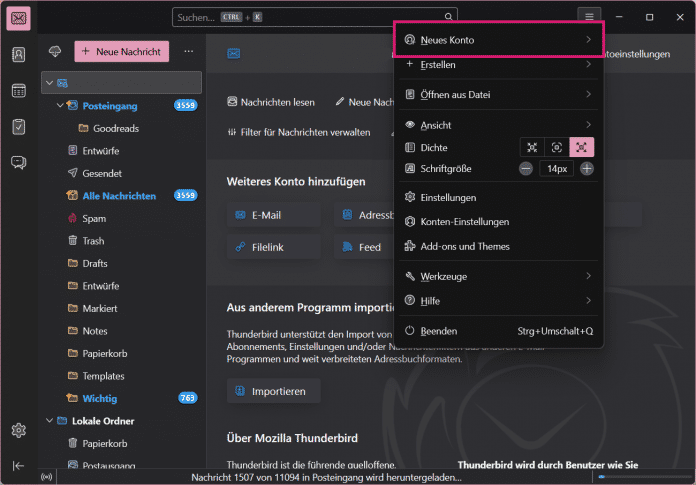Increase font size with plus button

(x=587, y=169)
